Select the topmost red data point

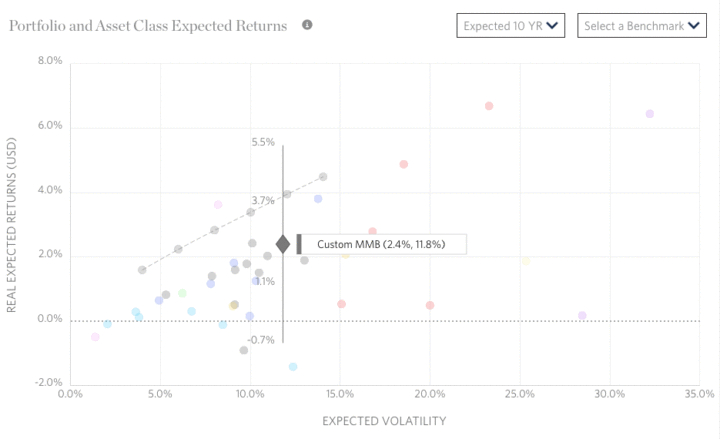[x=489, y=106]
